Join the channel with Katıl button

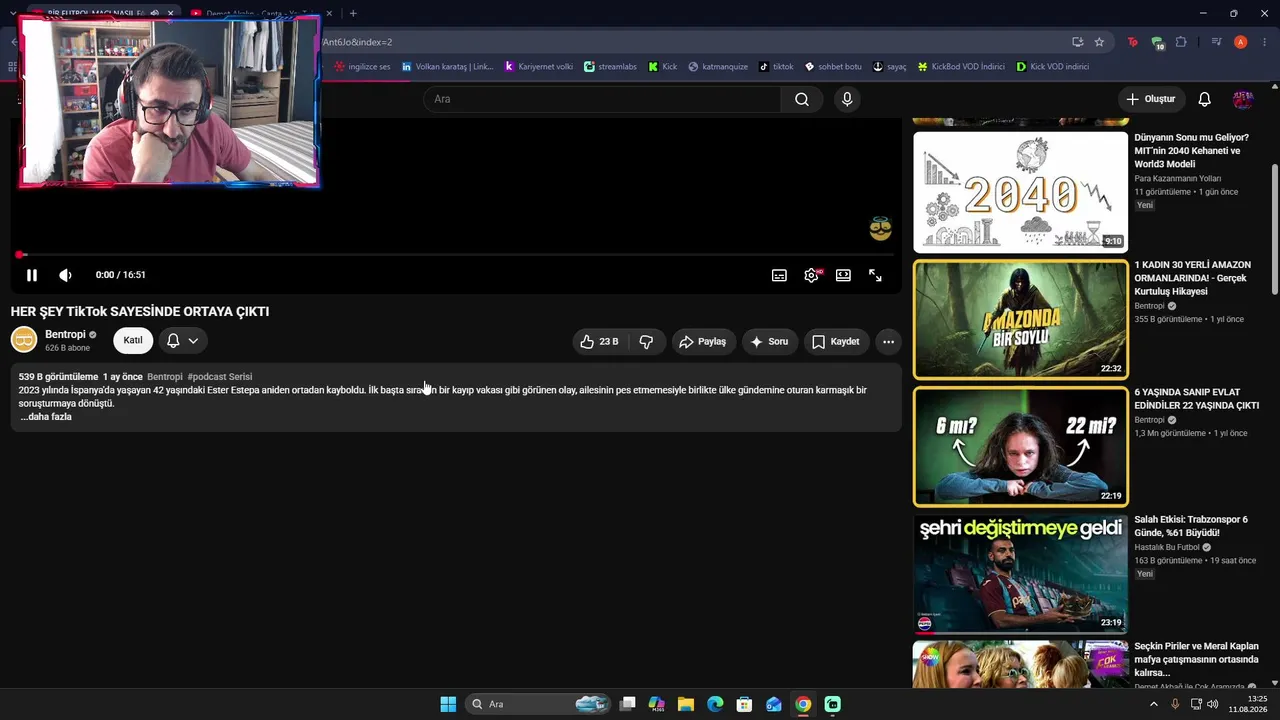(133, 340)
